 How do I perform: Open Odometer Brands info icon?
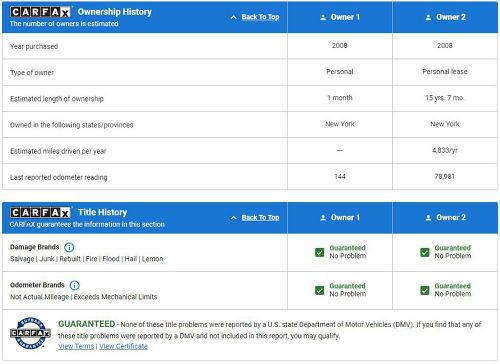[75, 285]
